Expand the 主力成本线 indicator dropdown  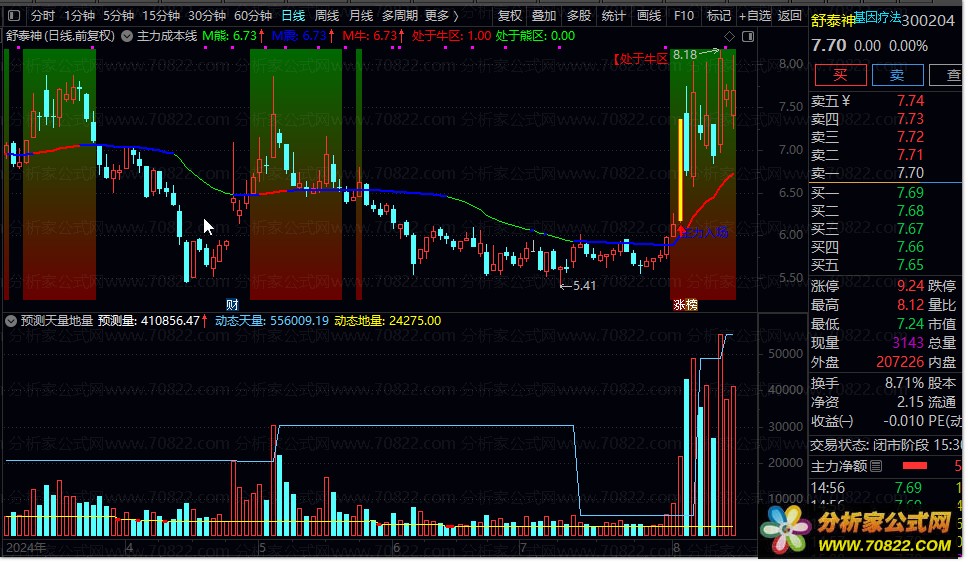pyautogui.click(x=127, y=36)
